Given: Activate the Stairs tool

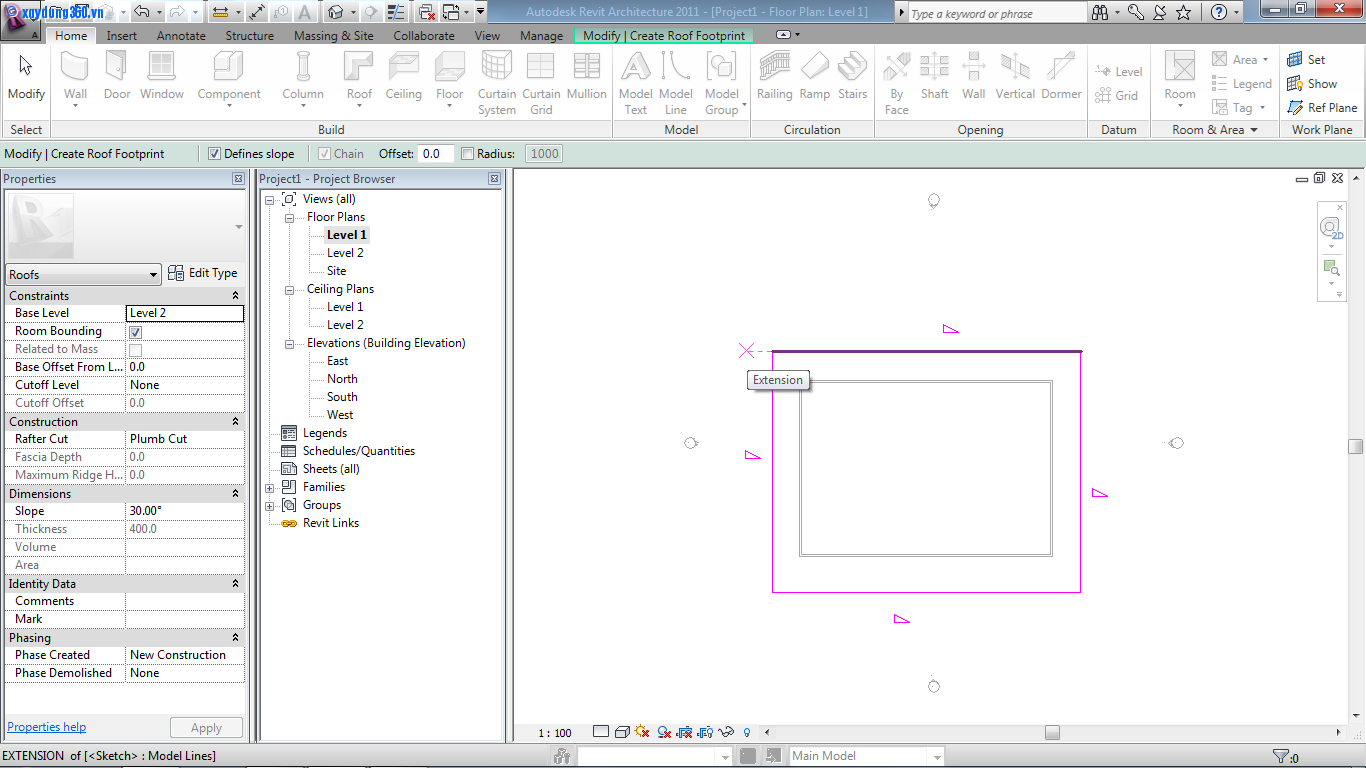Looking at the screenshot, I should point(853,76).
